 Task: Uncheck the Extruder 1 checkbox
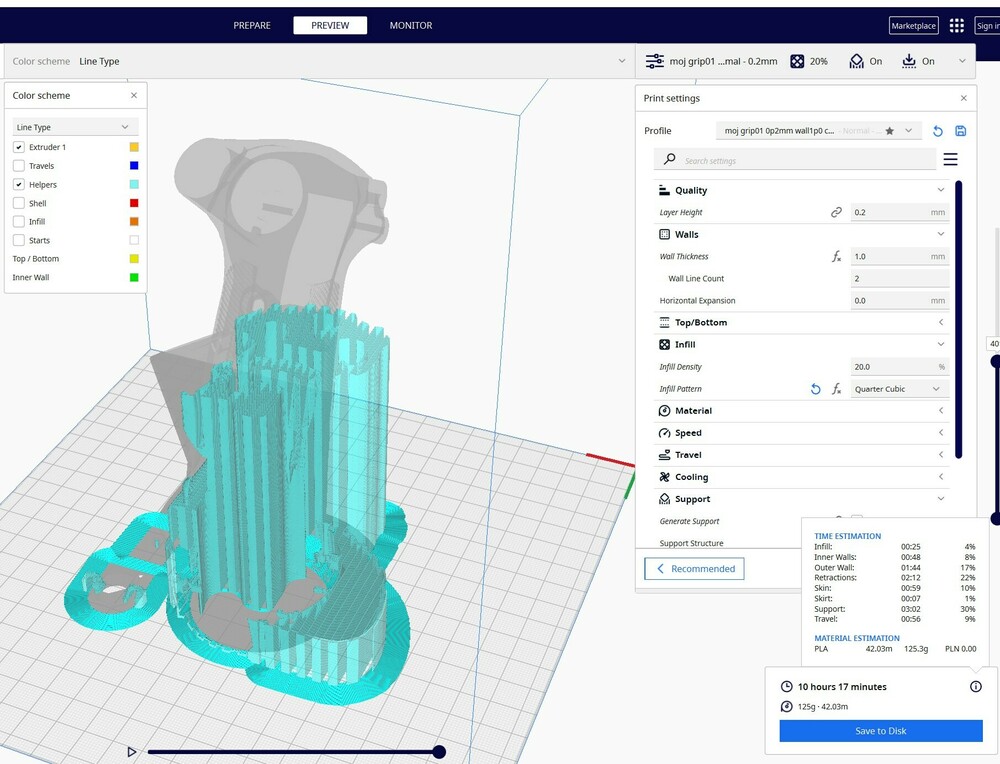pos(19,147)
